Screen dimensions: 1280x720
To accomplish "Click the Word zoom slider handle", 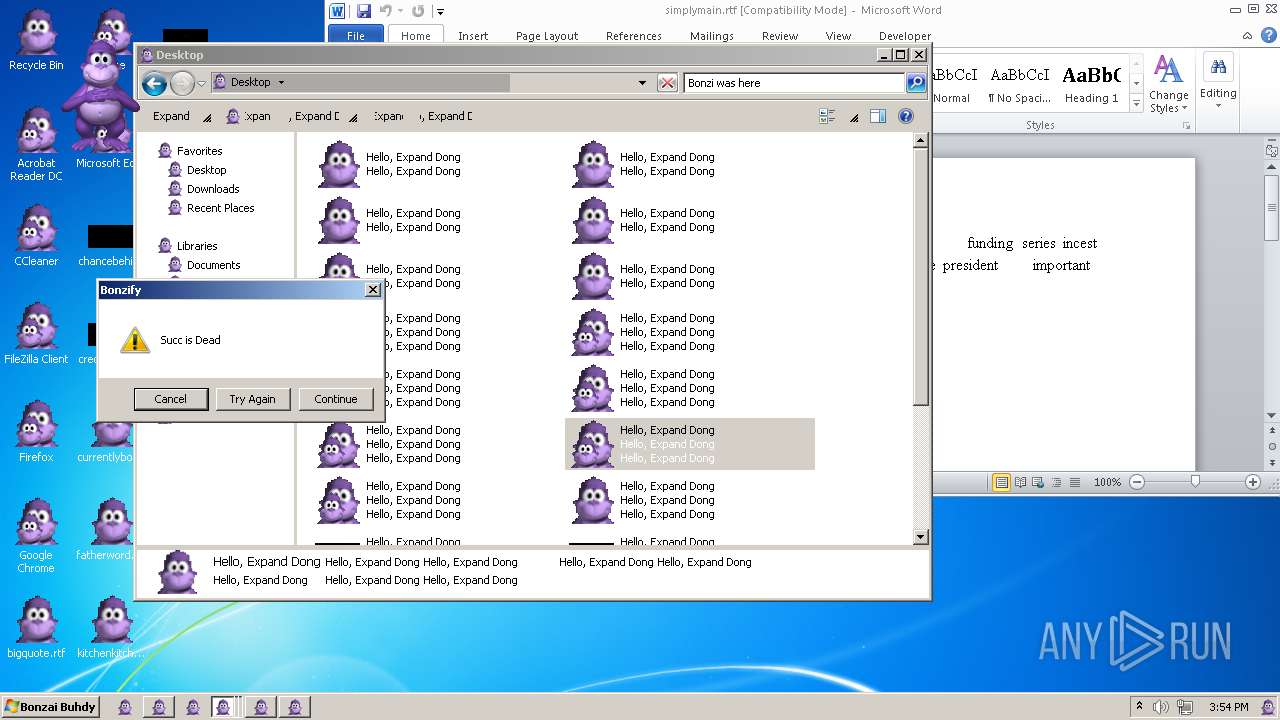I will (x=1195, y=482).
